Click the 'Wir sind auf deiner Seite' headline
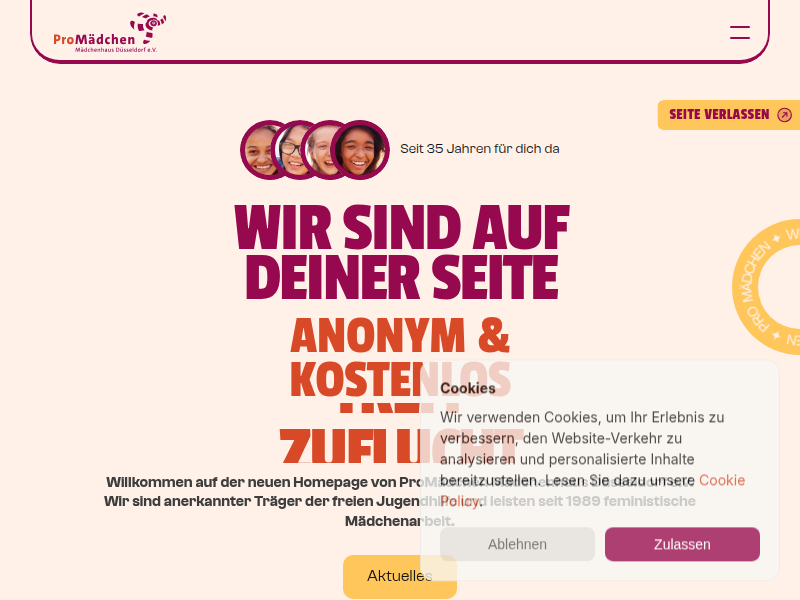This screenshot has height=600, width=800. click(402, 252)
